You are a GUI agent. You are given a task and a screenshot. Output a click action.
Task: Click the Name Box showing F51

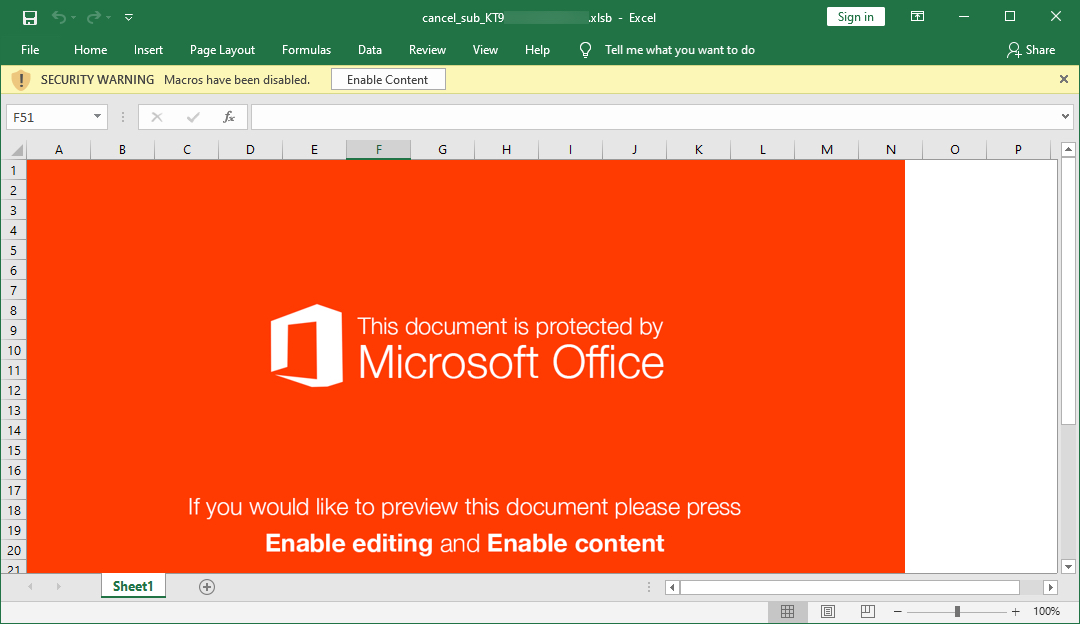click(x=48, y=117)
